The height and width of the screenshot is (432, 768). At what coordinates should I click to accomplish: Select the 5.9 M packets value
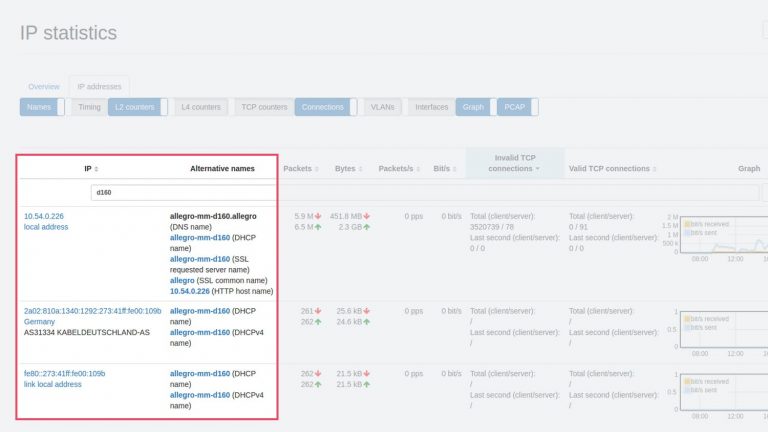[x=304, y=216]
